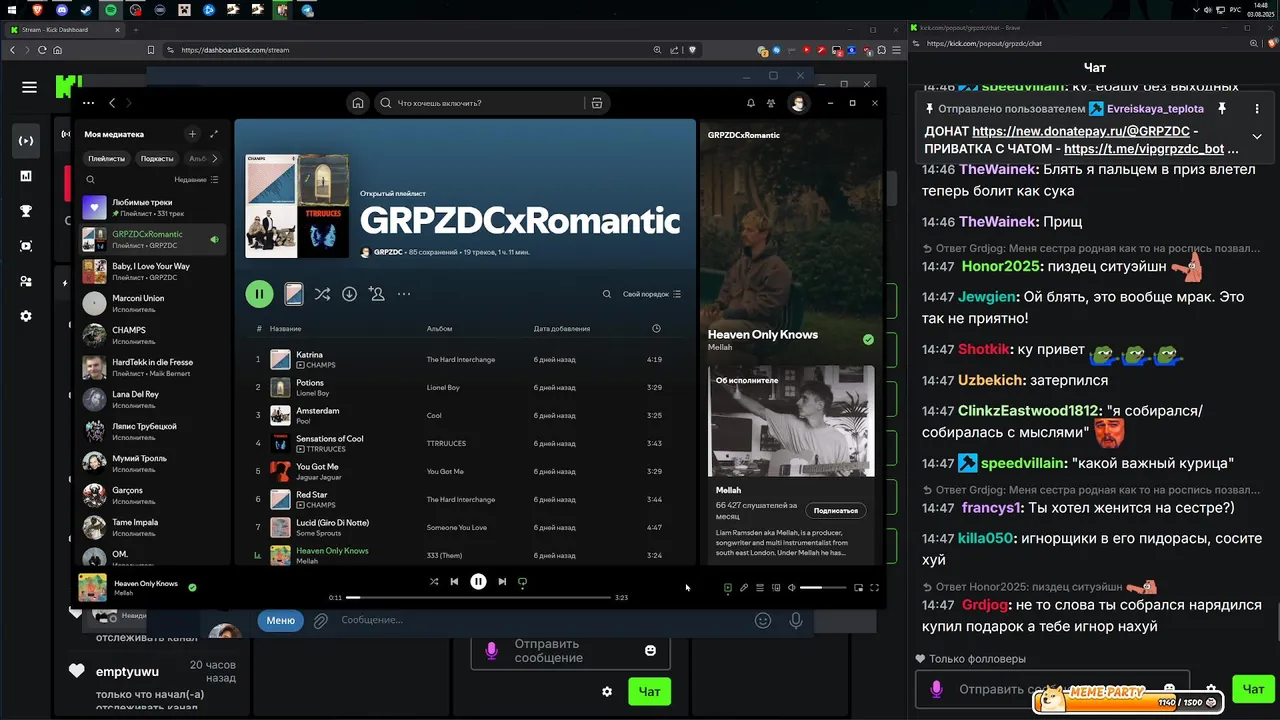Click GRPZDC playlist owner link
The width and height of the screenshot is (1280, 720).
click(x=388, y=252)
